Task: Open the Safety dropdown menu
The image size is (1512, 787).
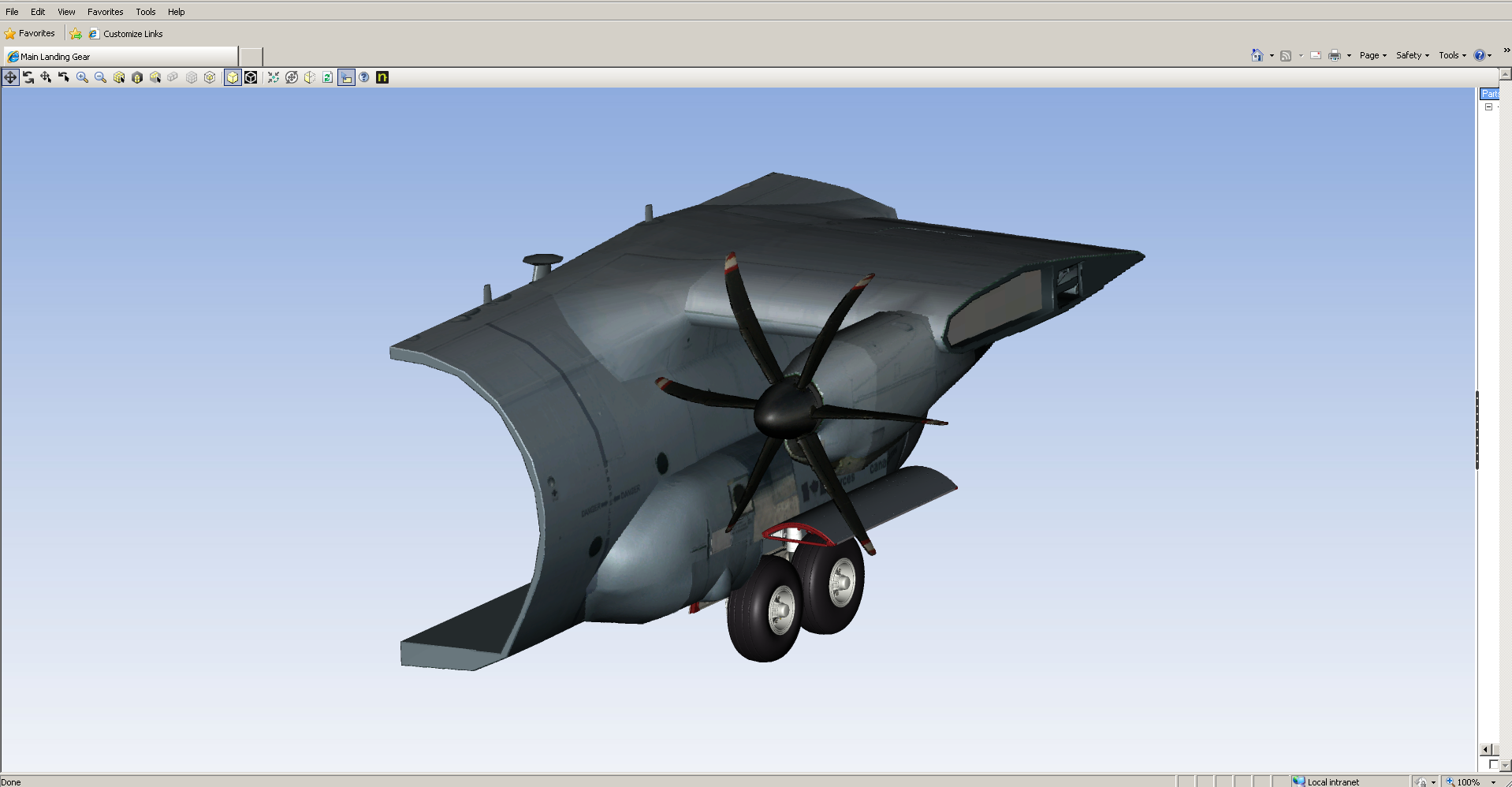Action: coord(1412,55)
